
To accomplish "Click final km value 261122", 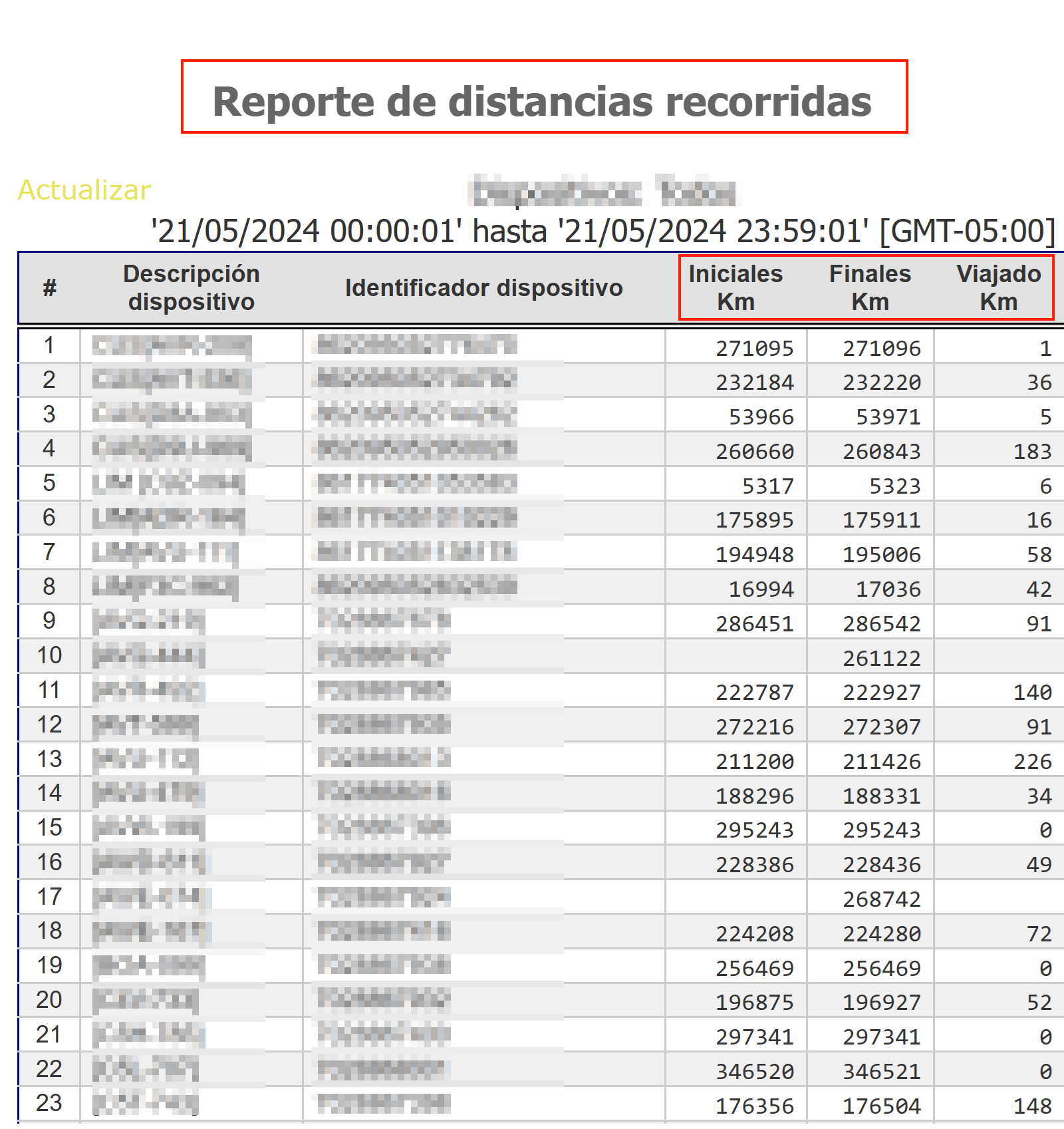I will point(881,659).
